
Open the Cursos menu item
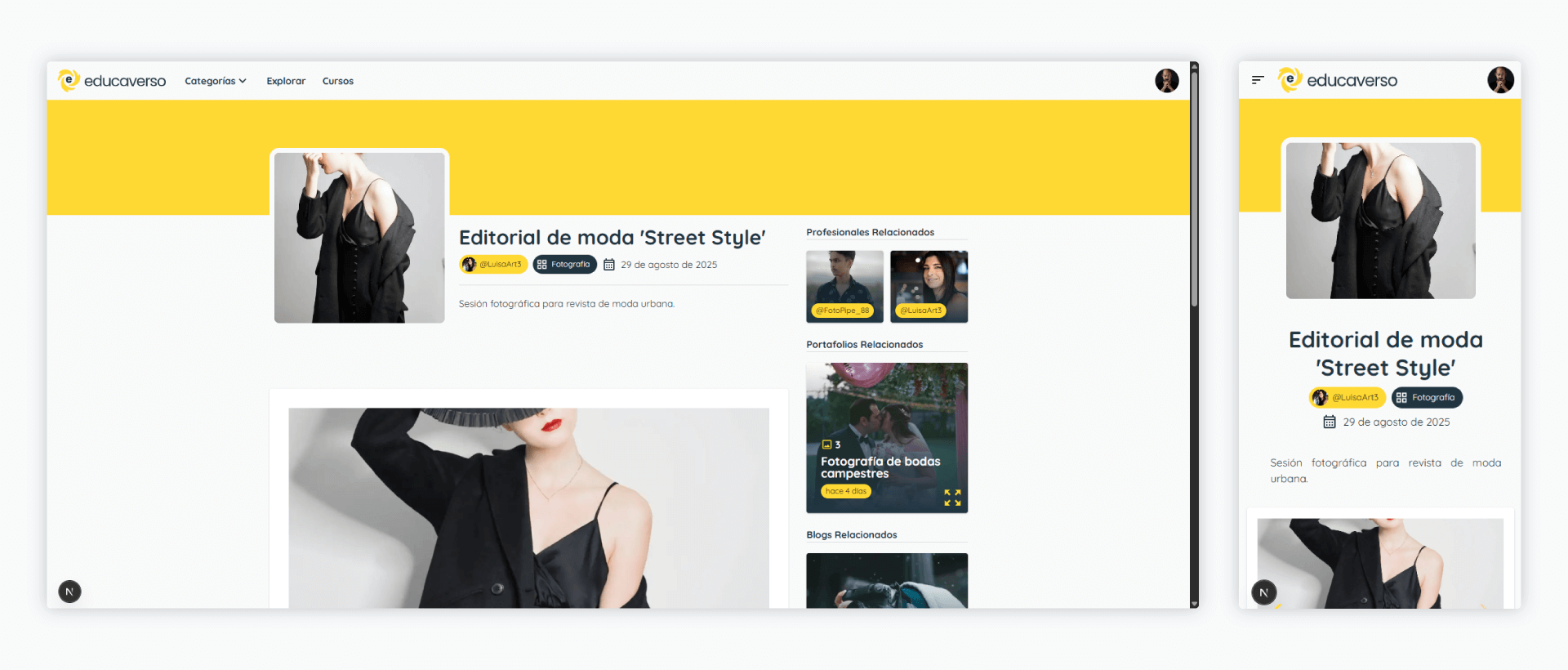337,81
